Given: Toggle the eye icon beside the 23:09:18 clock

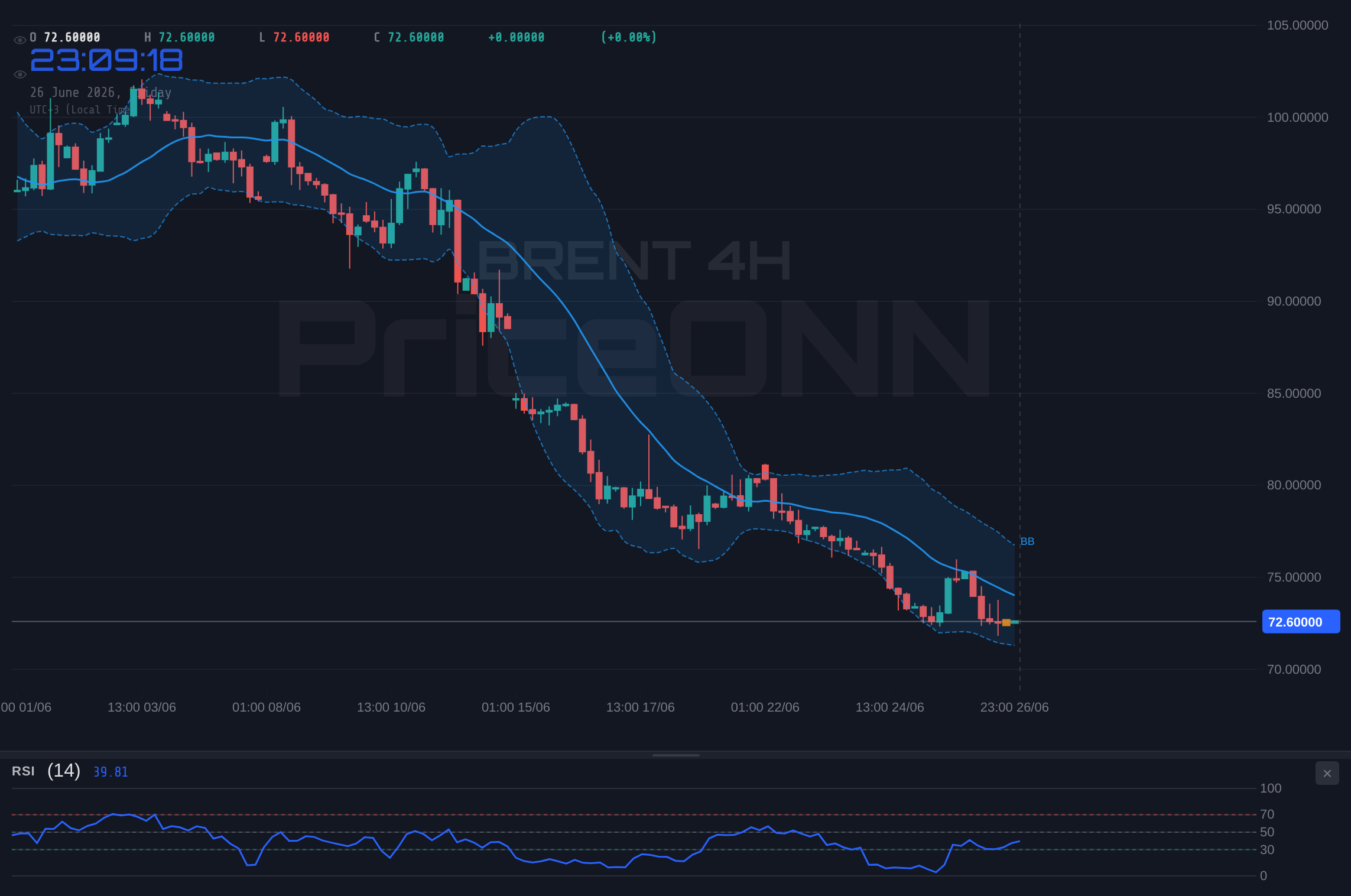Looking at the screenshot, I should pos(20,74).
